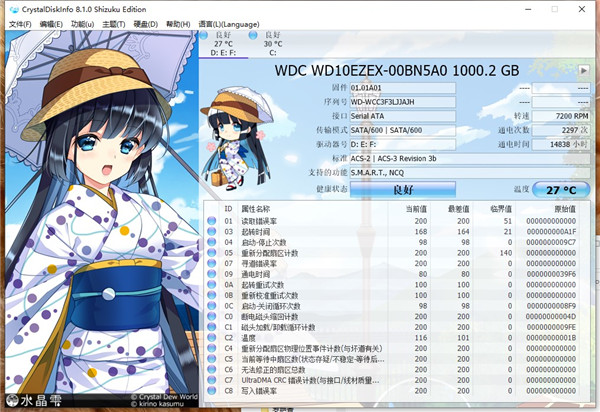The height and width of the screenshot is (412, 600).
Task: Click the transfer mode field SATA/600
Action: pos(403,130)
